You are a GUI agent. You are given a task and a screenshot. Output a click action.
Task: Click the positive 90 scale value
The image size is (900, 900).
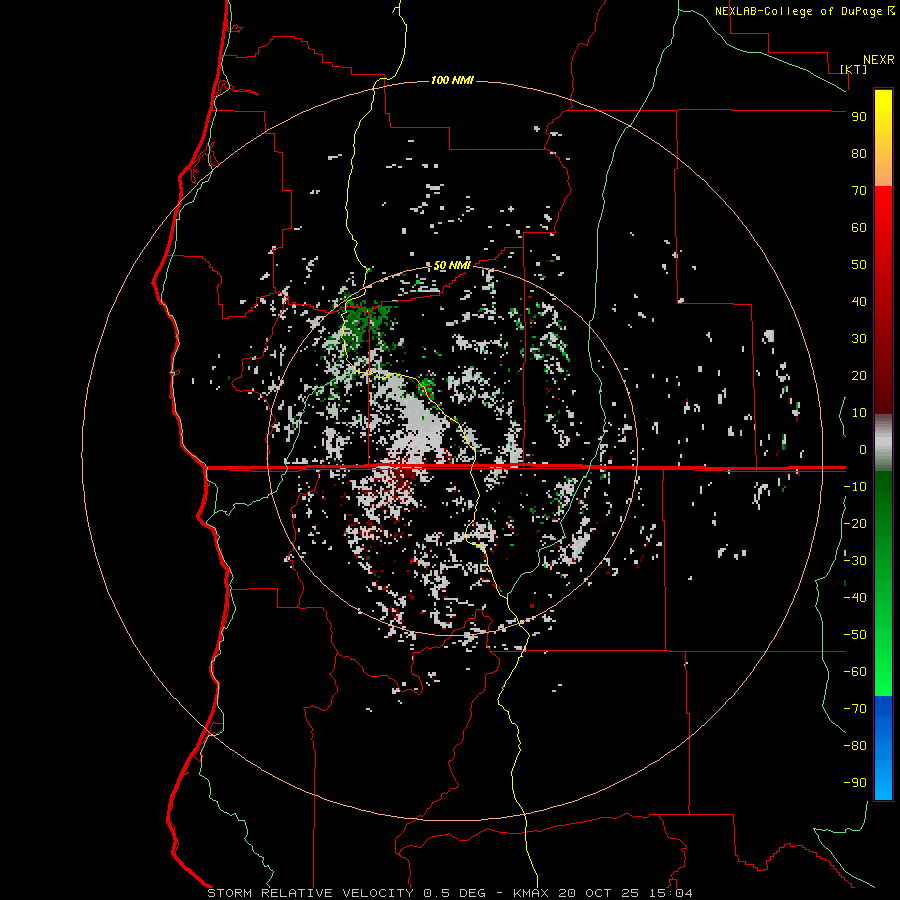click(x=859, y=117)
